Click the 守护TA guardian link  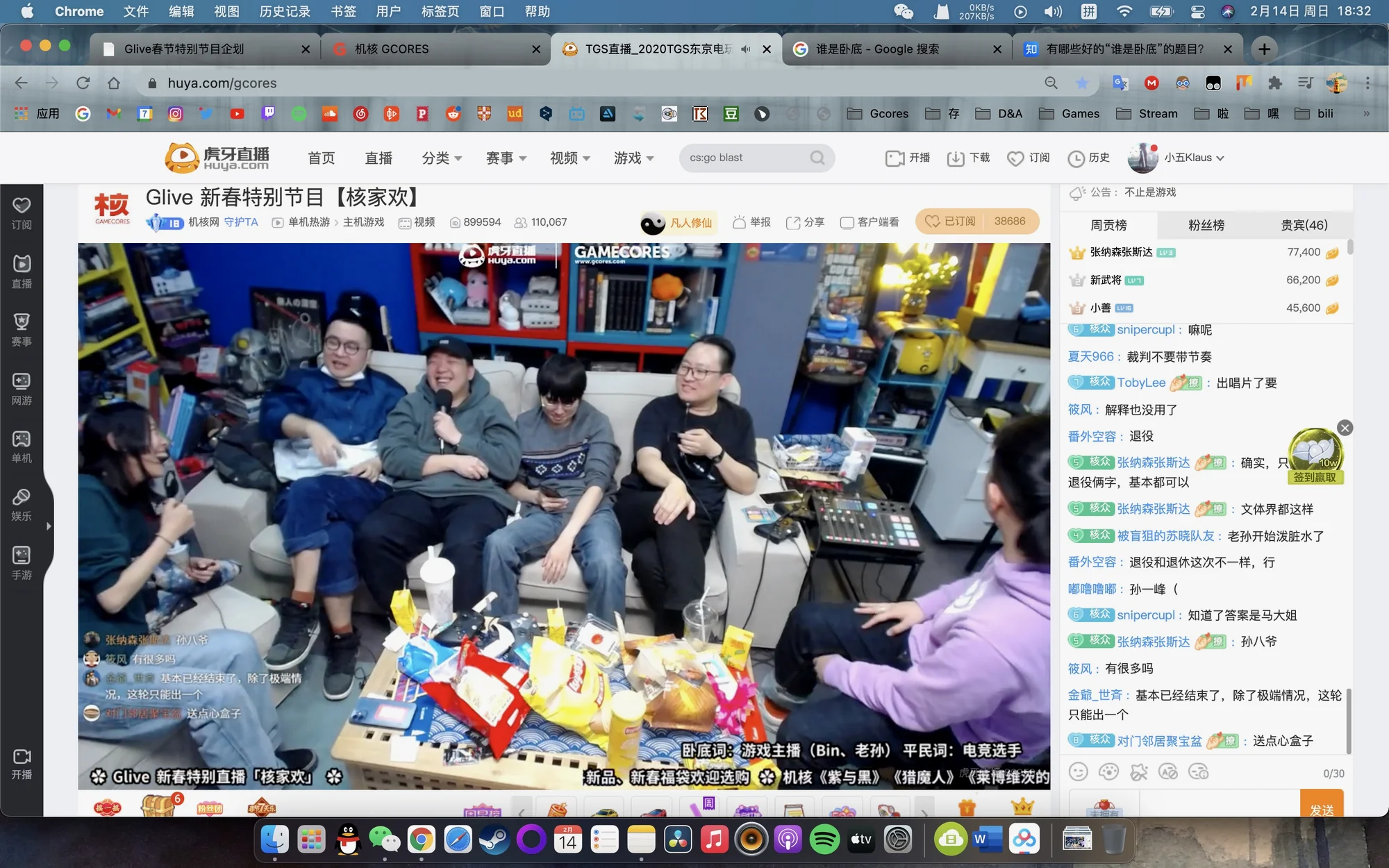pyautogui.click(x=241, y=222)
